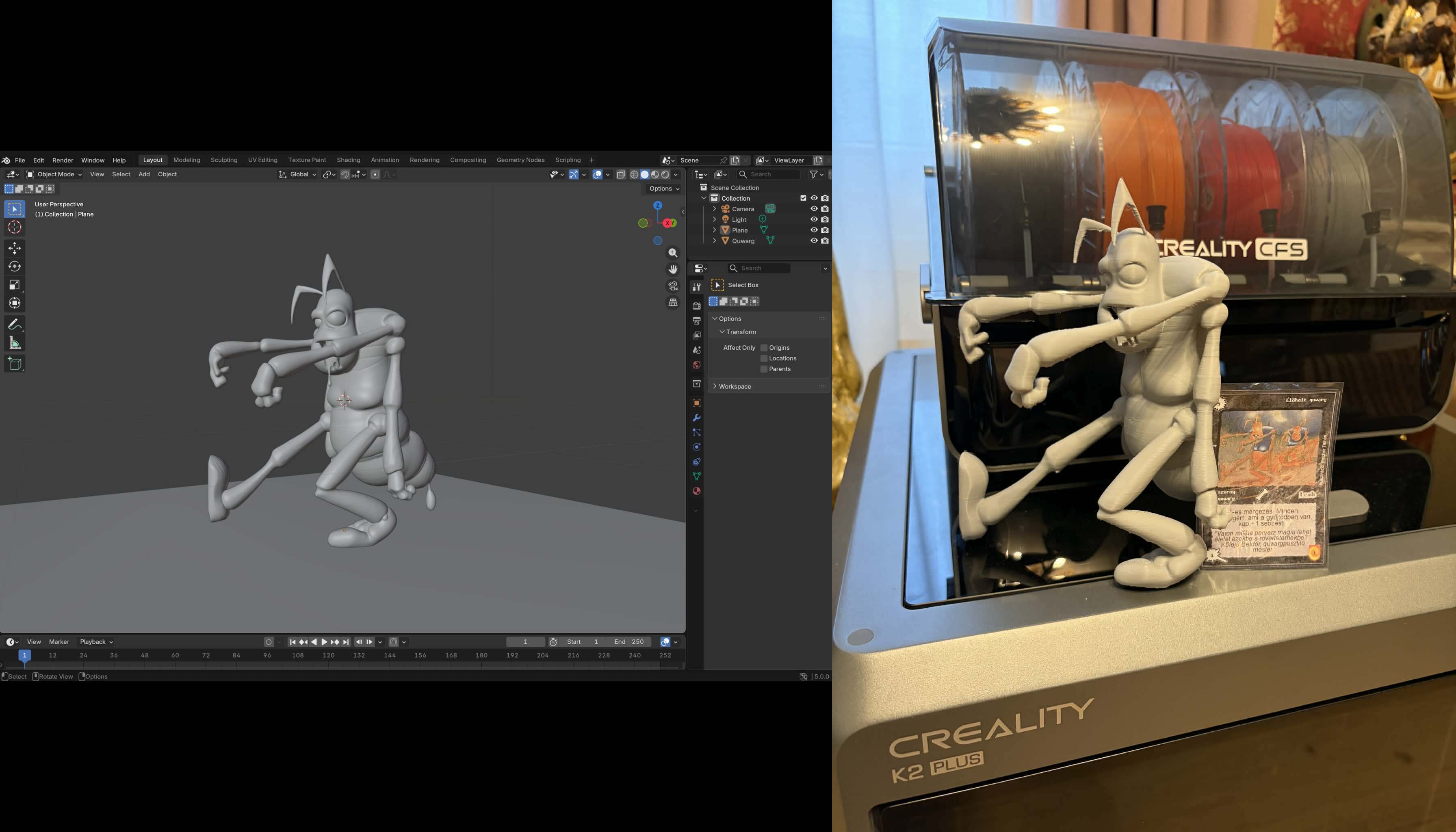The width and height of the screenshot is (1456, 832).
Task: Select the Scale tool
Action: 15,284
